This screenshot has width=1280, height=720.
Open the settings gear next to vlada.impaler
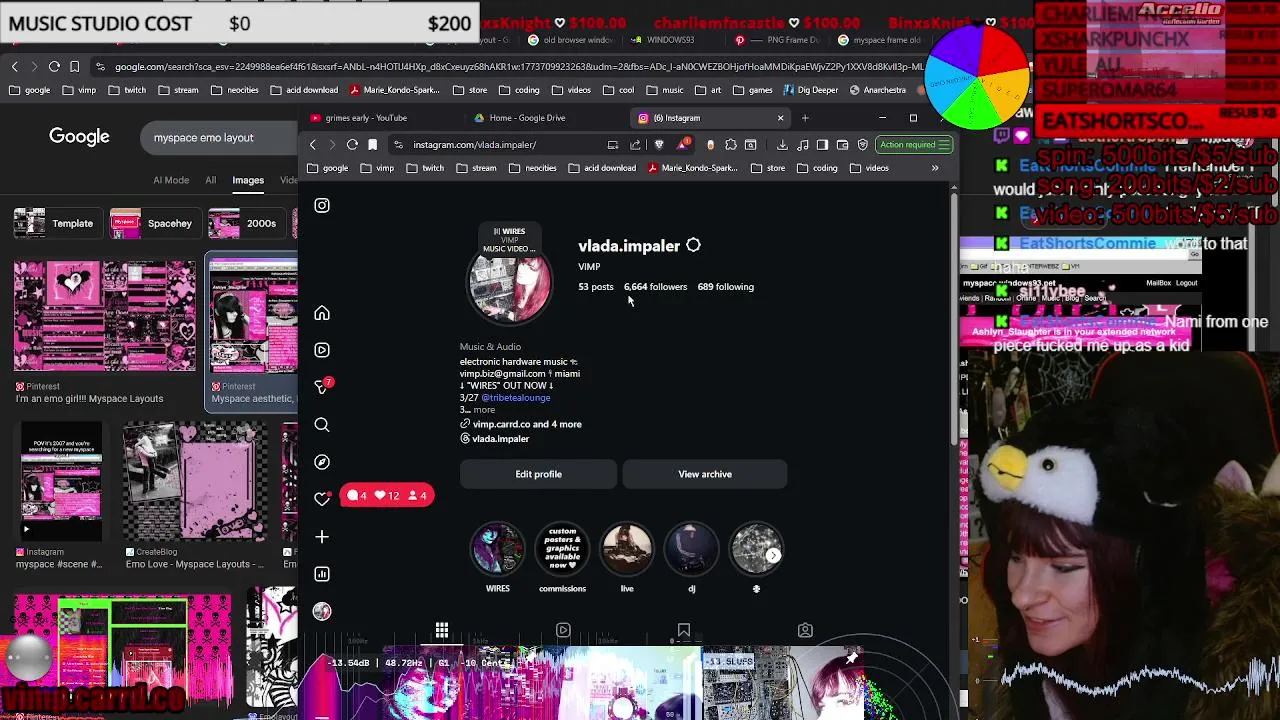[693, 245]
